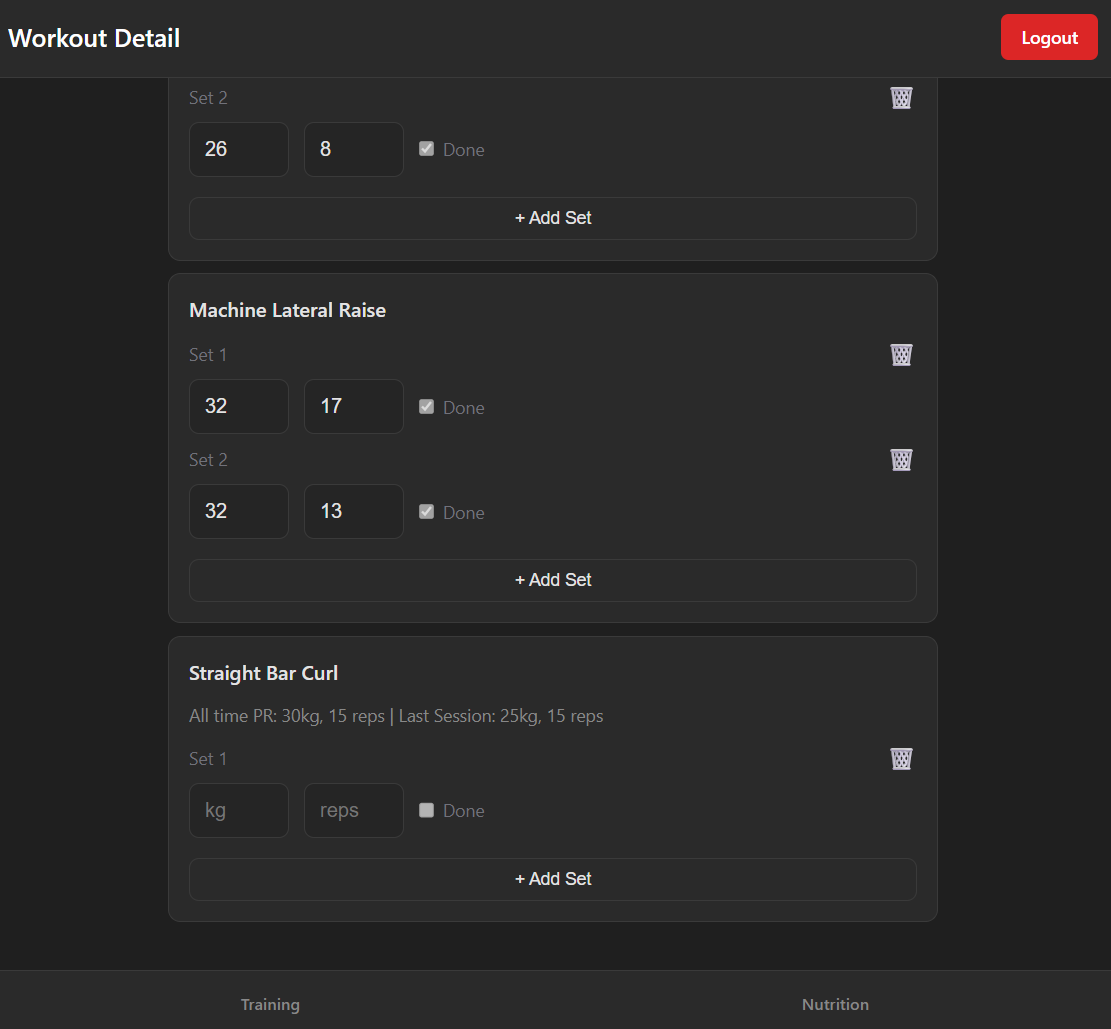Image resolution: width=1111 pixels, height=1029 pixels.
Task: Uncheck Done for Set 2 with 8 reps
Action: tap(426, 148)
